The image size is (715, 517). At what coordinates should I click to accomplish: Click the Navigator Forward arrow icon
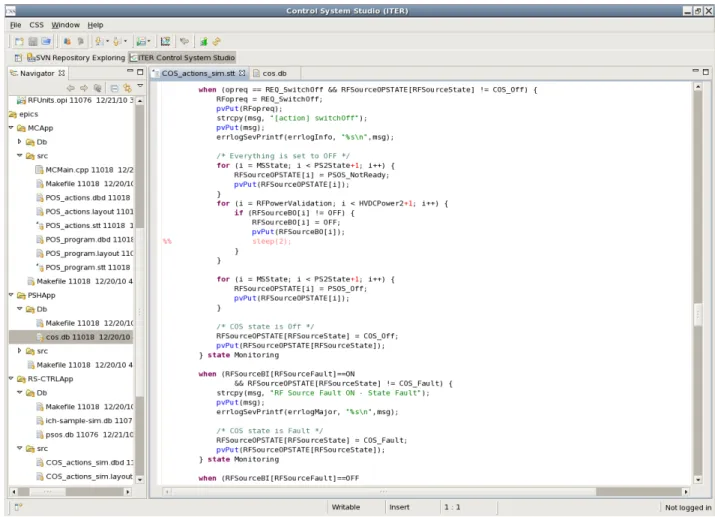pos(83,88)
